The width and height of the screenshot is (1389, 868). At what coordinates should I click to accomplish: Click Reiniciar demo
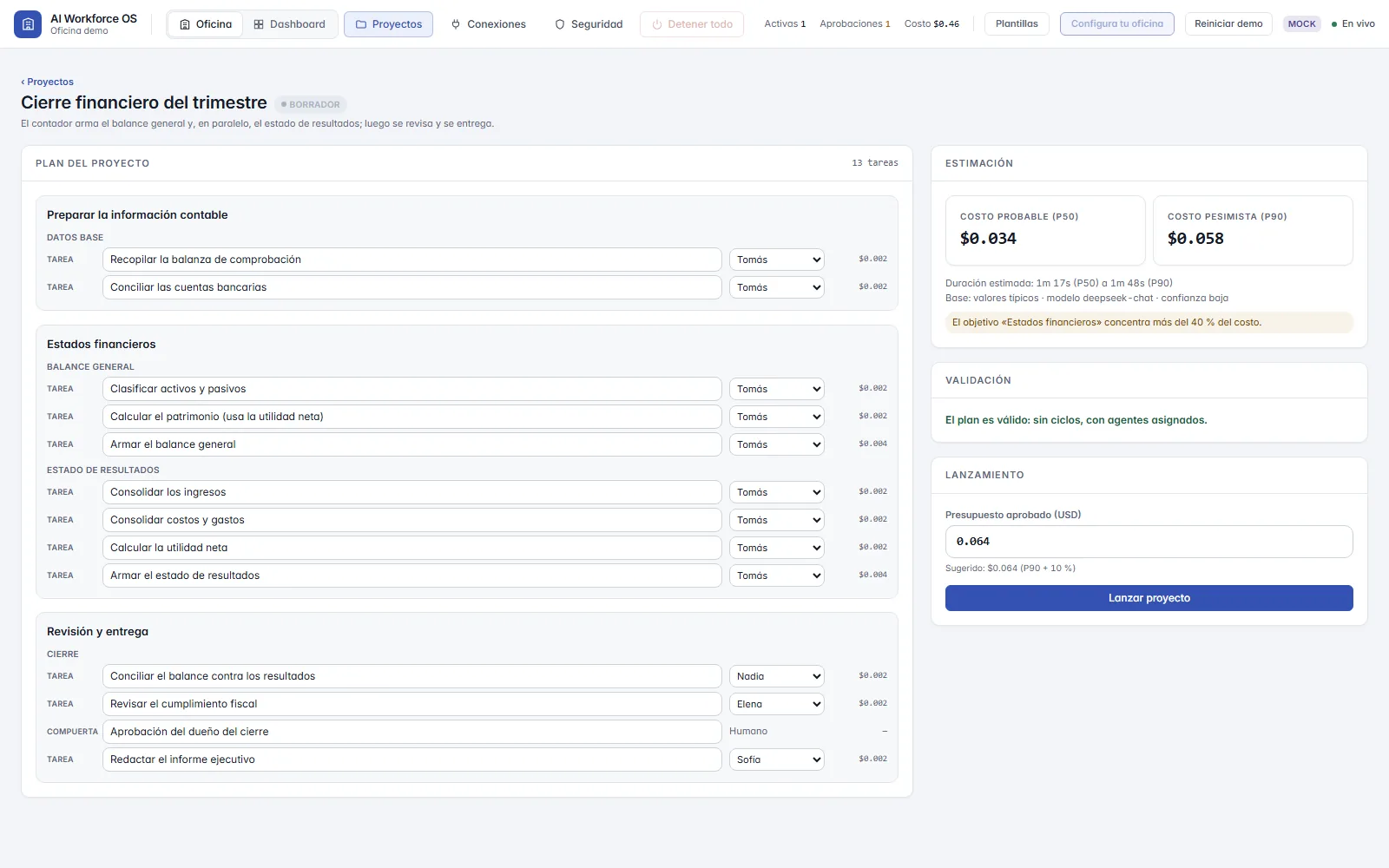tap(1228, 23)
